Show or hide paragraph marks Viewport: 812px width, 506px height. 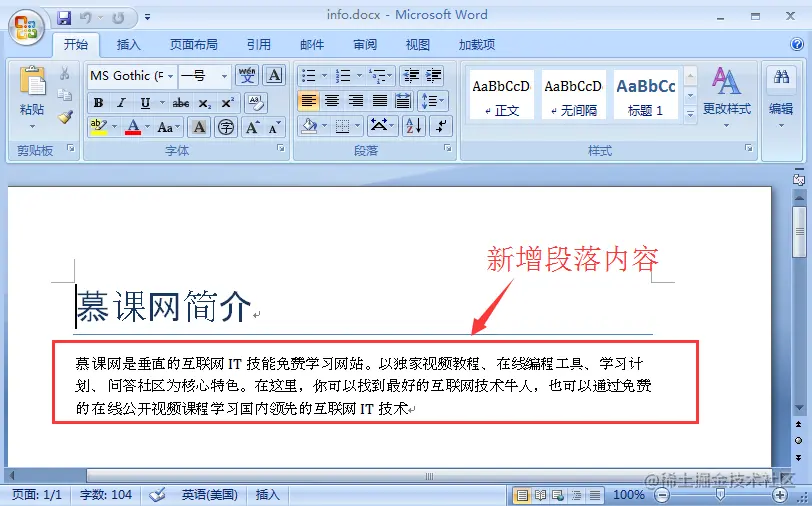click(x=441, y=126)
